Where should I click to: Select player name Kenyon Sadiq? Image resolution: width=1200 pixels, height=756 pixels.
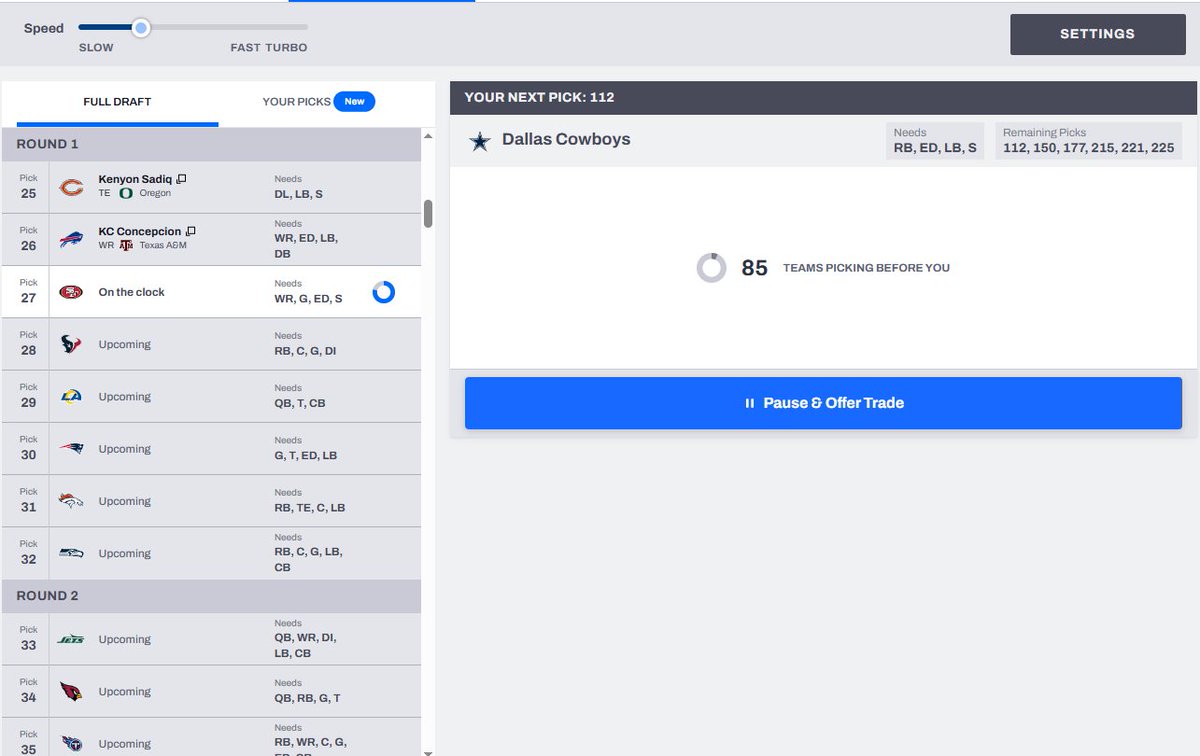click(135, 179)
